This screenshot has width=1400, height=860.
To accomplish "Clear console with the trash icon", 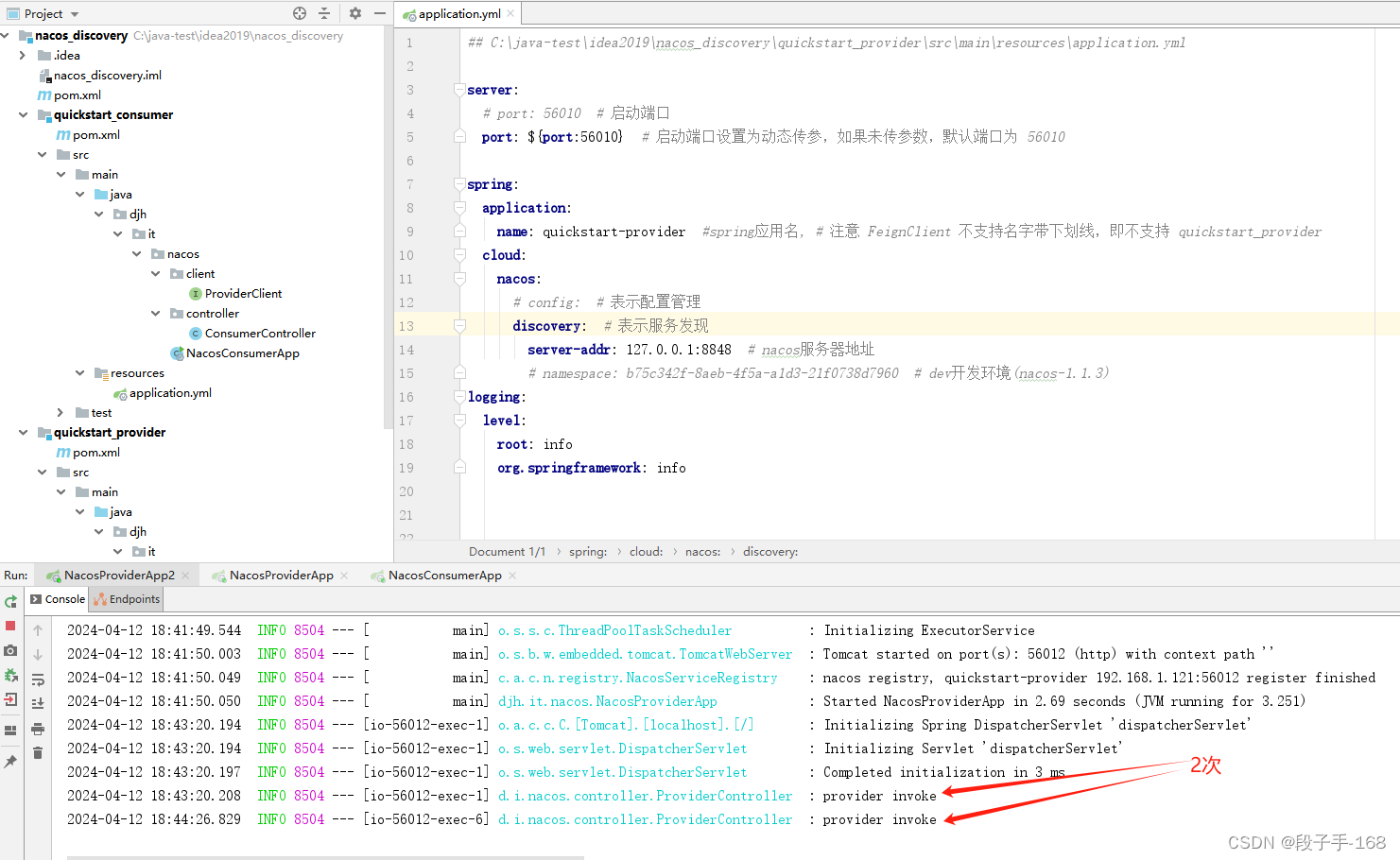I will tap(38, 753).
